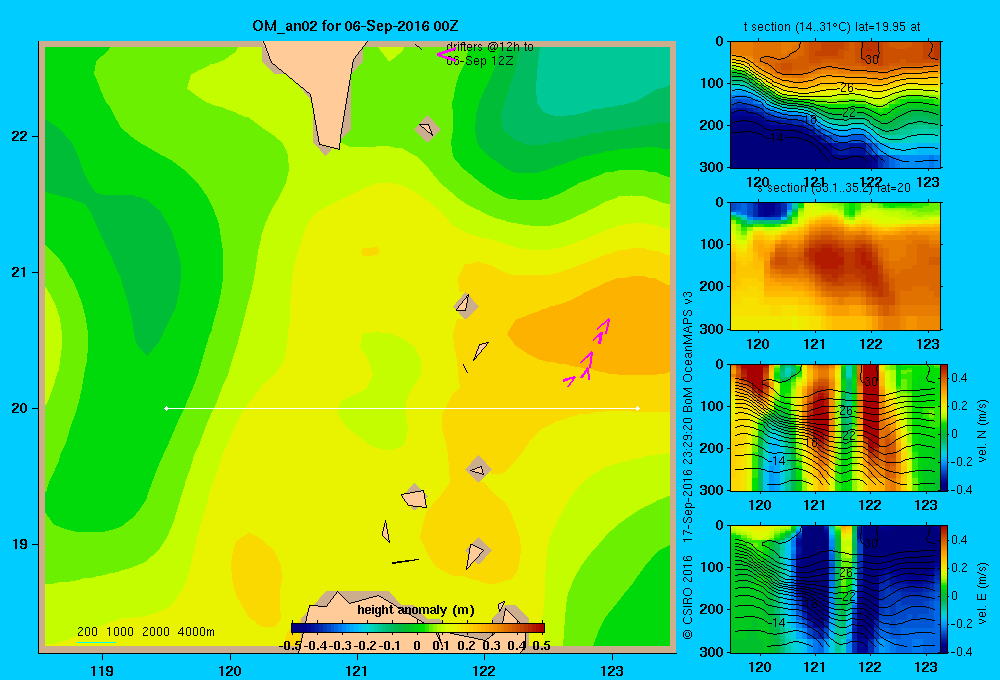The width and height of the screenshot is (1000, 680).
Task: Click the 4000m depth contour legend entry
Action: point(196,632)
